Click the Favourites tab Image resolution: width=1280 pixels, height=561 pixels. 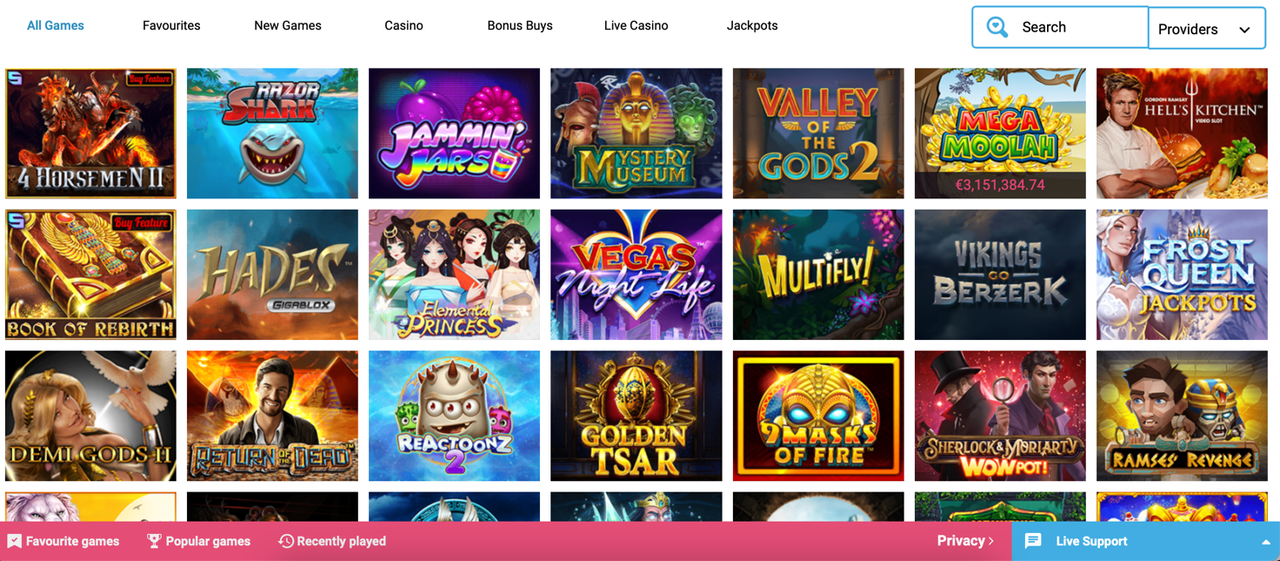(171, 25)
